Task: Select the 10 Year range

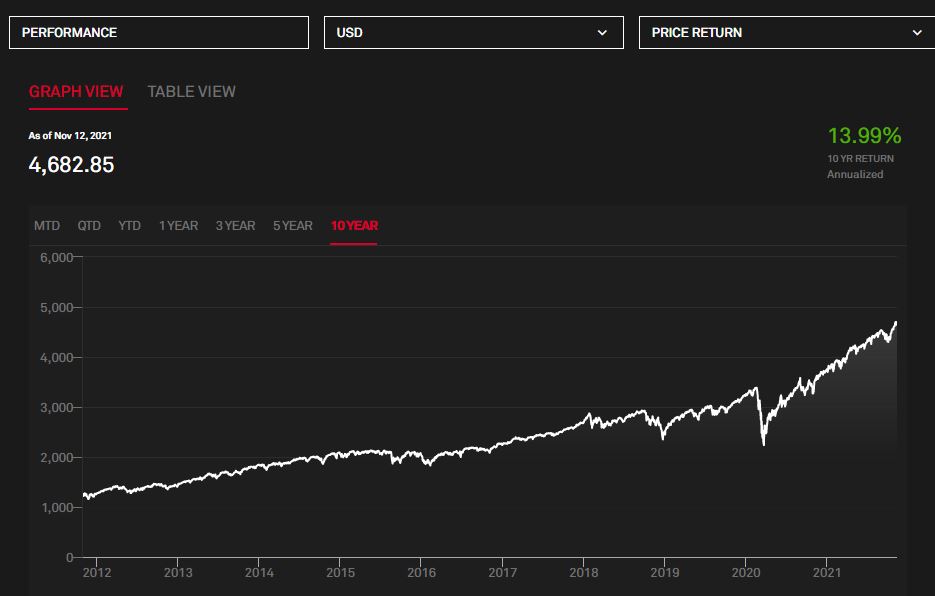Action: coord(354,226)
